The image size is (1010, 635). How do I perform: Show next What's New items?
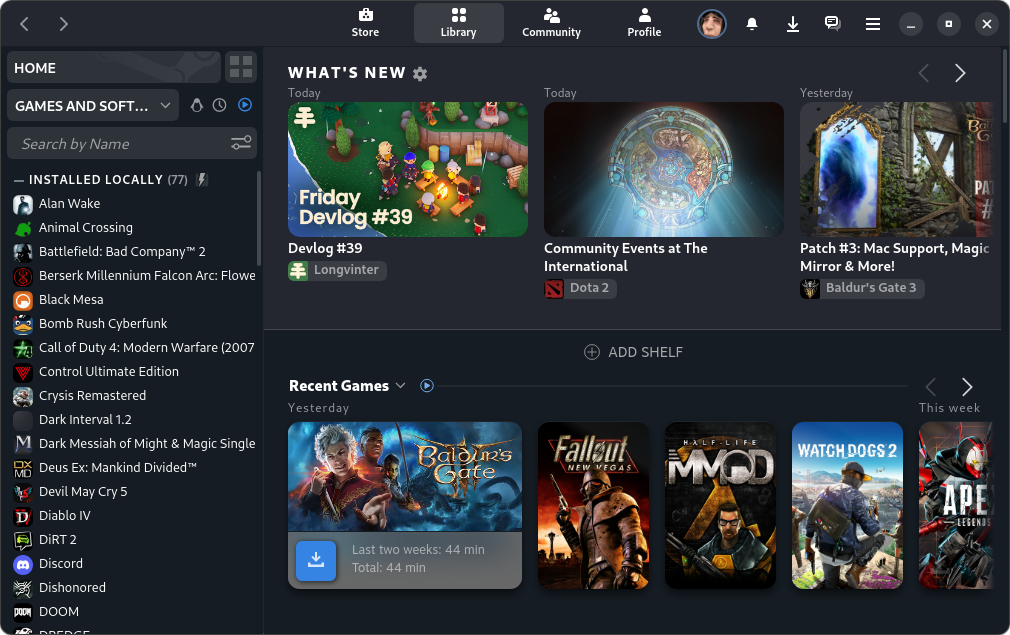pos(960,73)
